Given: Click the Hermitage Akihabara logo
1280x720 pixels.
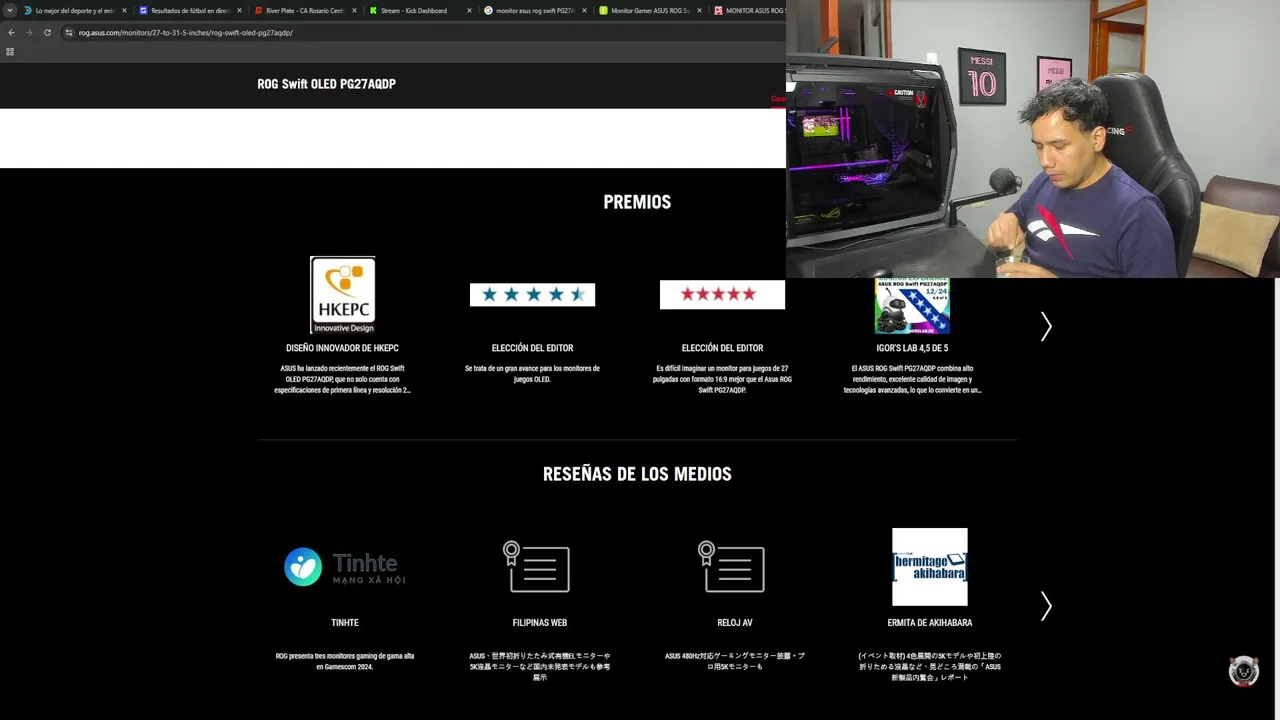Looking at the screenshot, I should point(930,567).
